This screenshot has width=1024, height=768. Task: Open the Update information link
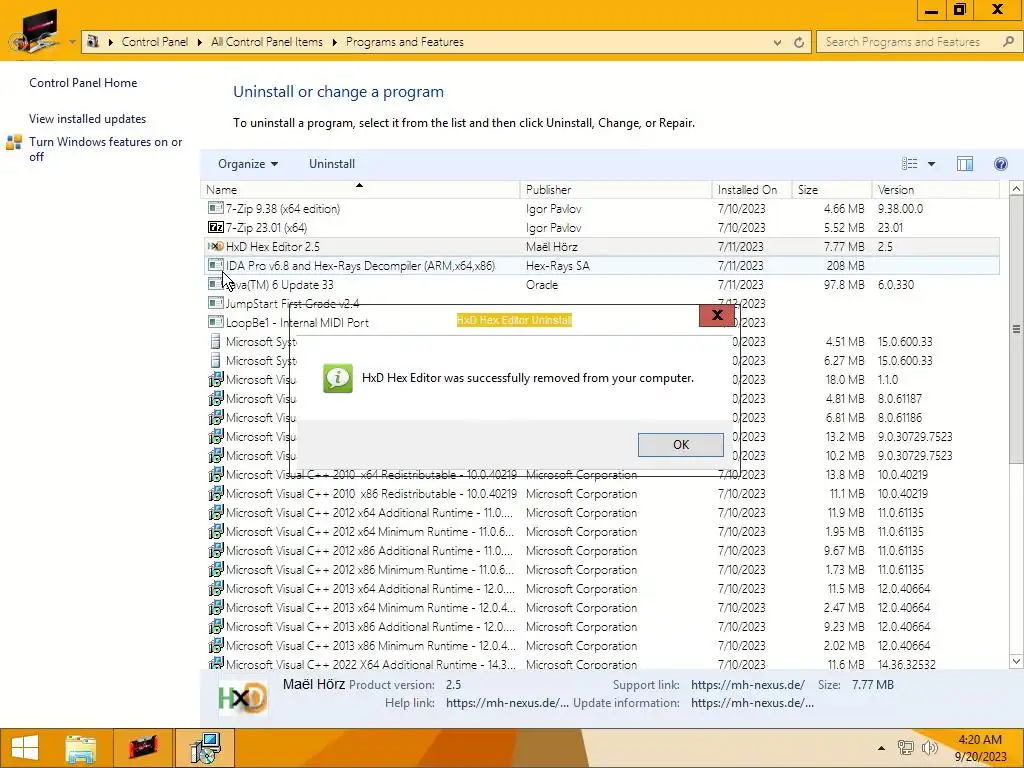pos(752,703)
